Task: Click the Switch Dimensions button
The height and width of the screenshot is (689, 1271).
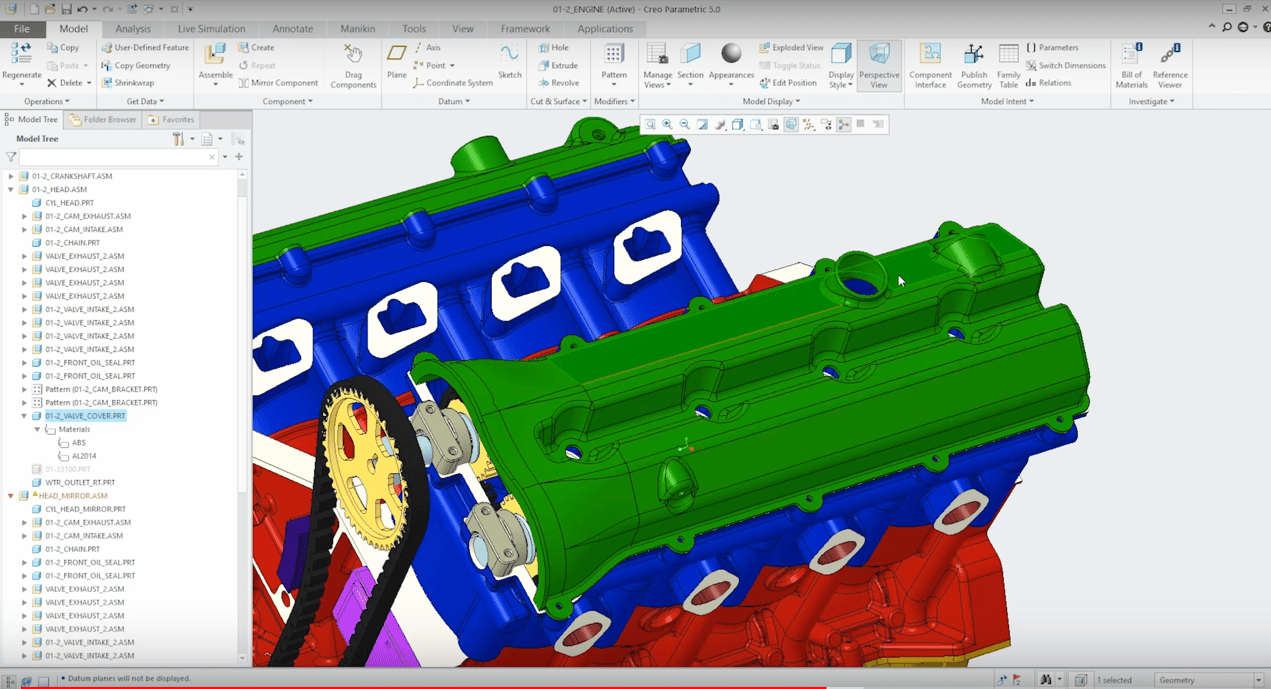Action: coord(1066,64)
